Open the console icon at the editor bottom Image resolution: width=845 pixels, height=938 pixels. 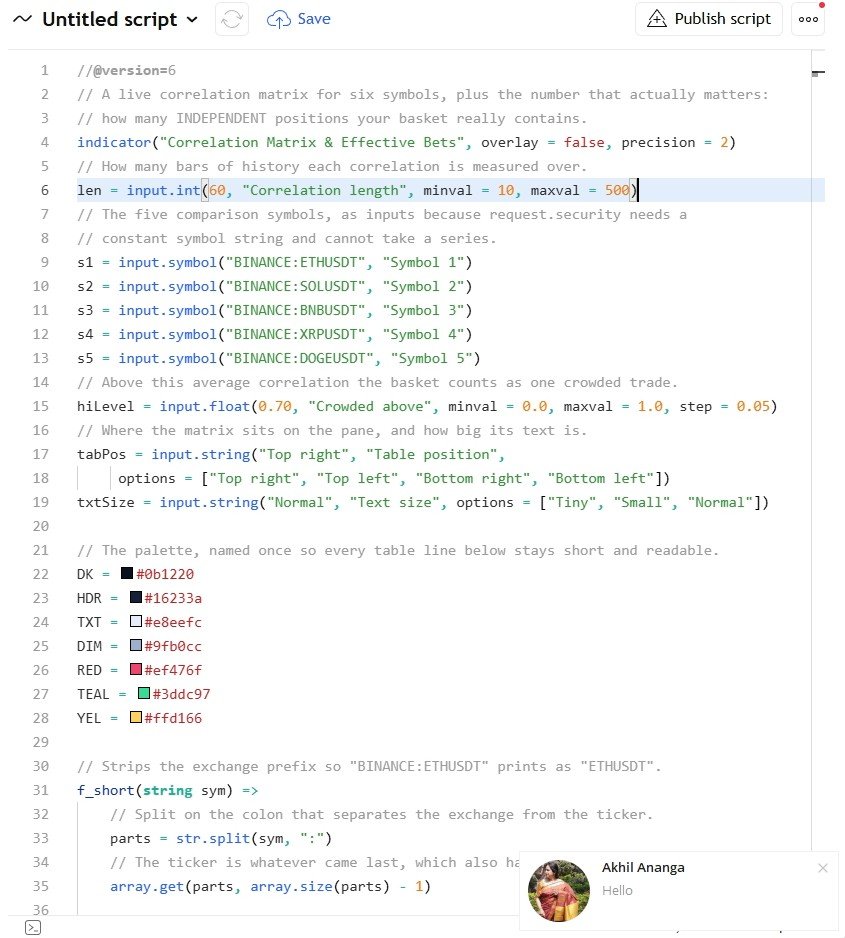pyautogui.click(x=33, y=927)
